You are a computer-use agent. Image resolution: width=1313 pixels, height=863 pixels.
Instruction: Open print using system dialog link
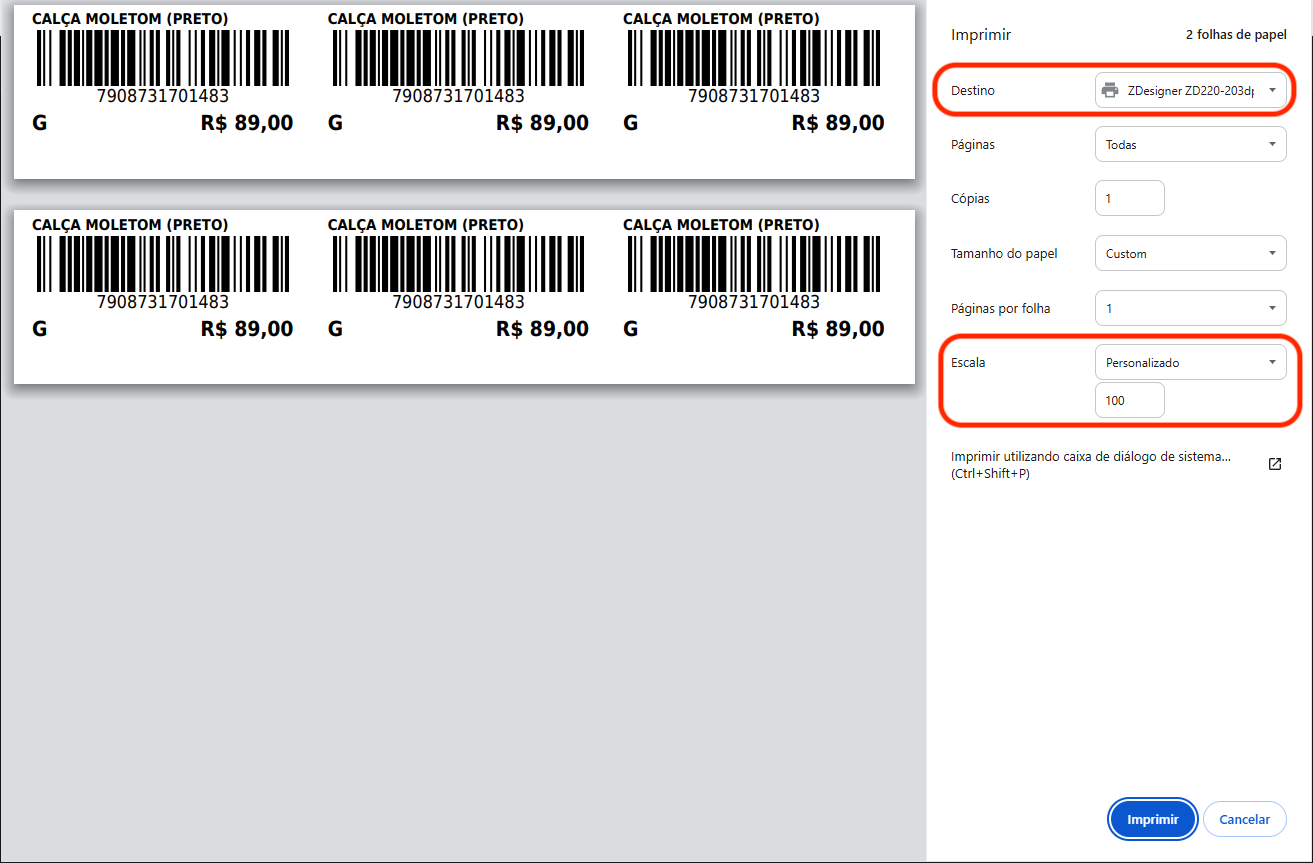(1090, 465)
